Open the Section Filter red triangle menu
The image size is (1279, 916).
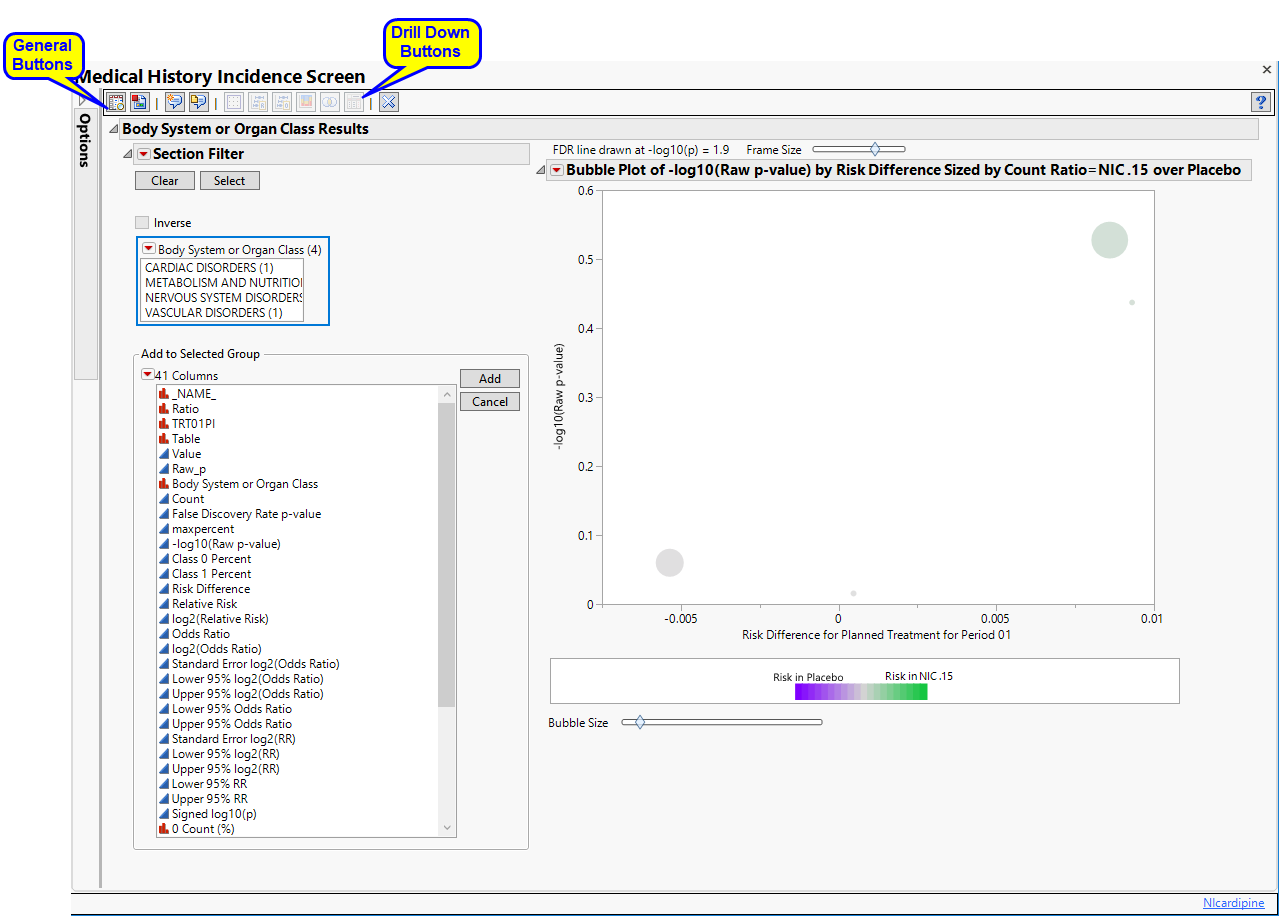(x=143, y=154)
